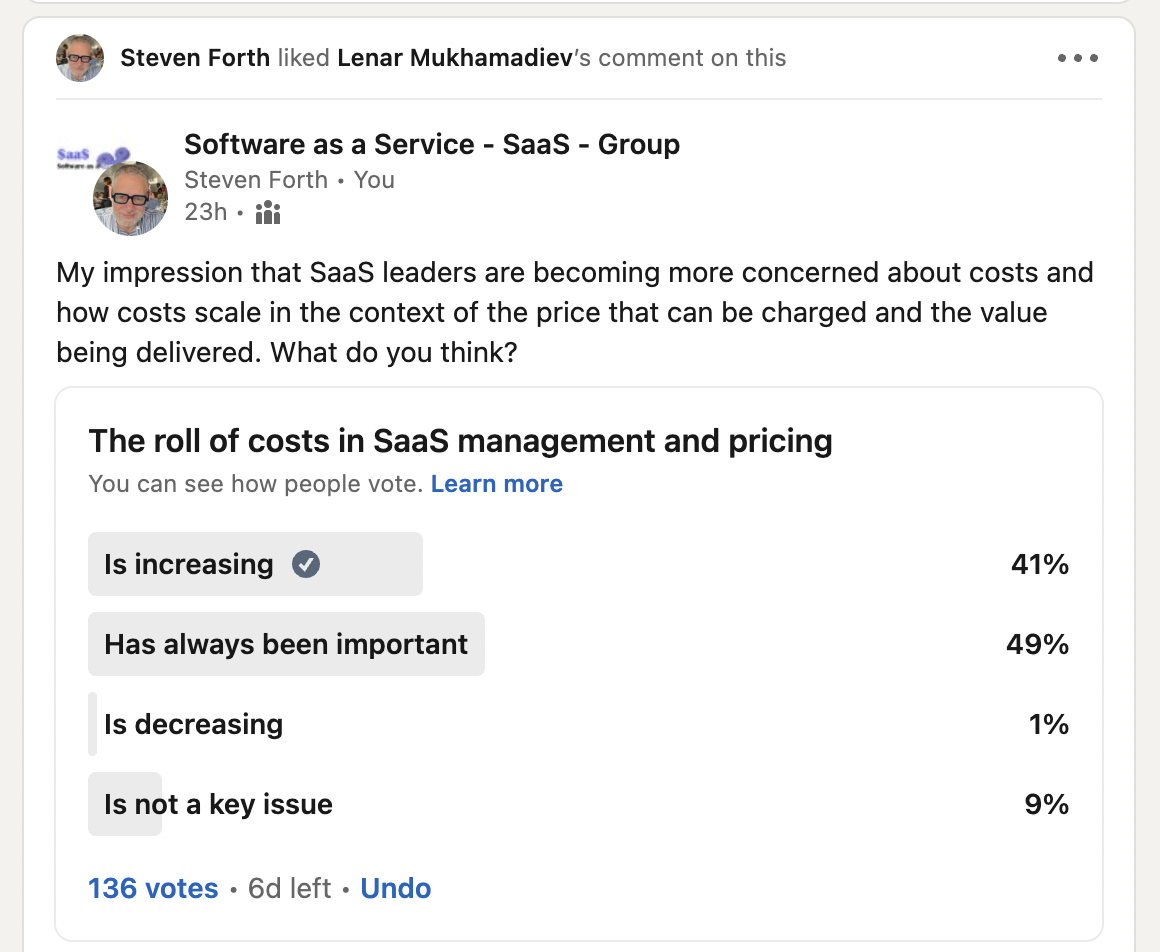This screenshot has height=952, width=1160.
Task: Open the Software as a Service group page
Action: point(432,144)
